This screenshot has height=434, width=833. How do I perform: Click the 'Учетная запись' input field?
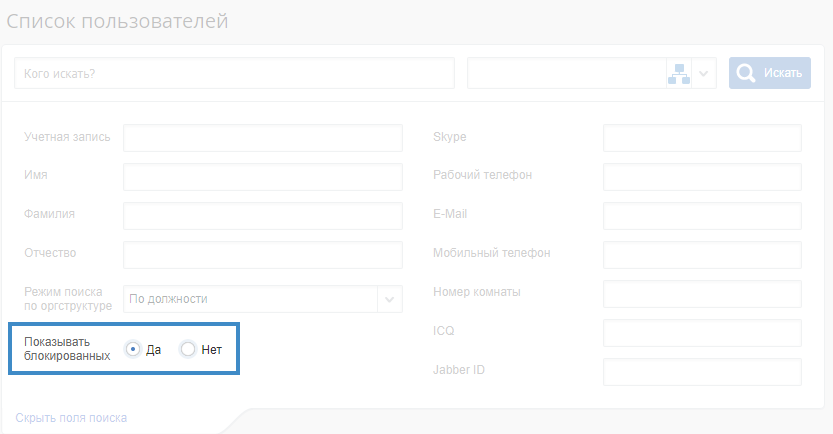point(262,137)
